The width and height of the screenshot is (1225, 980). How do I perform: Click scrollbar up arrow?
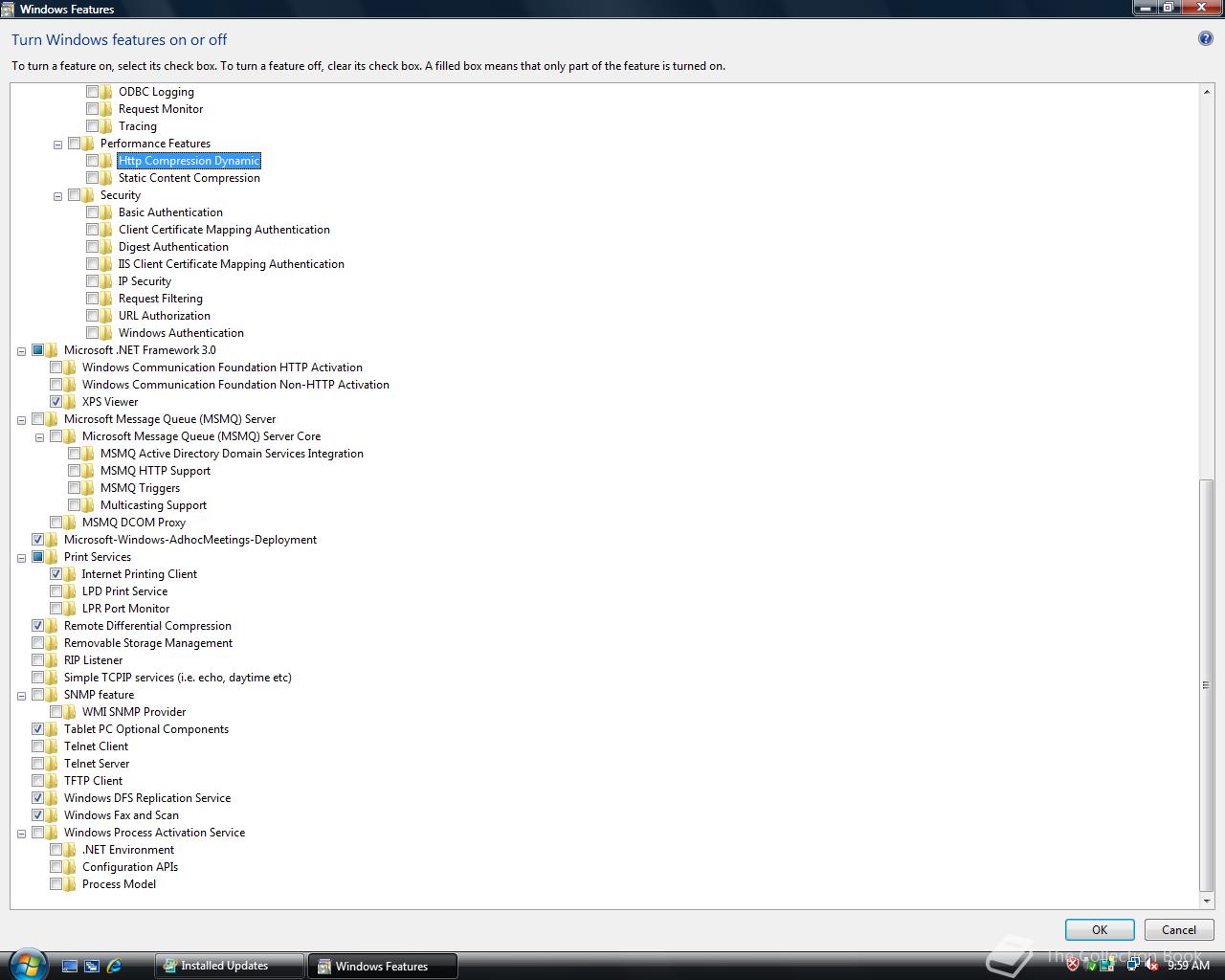[x=1206, y=92]
